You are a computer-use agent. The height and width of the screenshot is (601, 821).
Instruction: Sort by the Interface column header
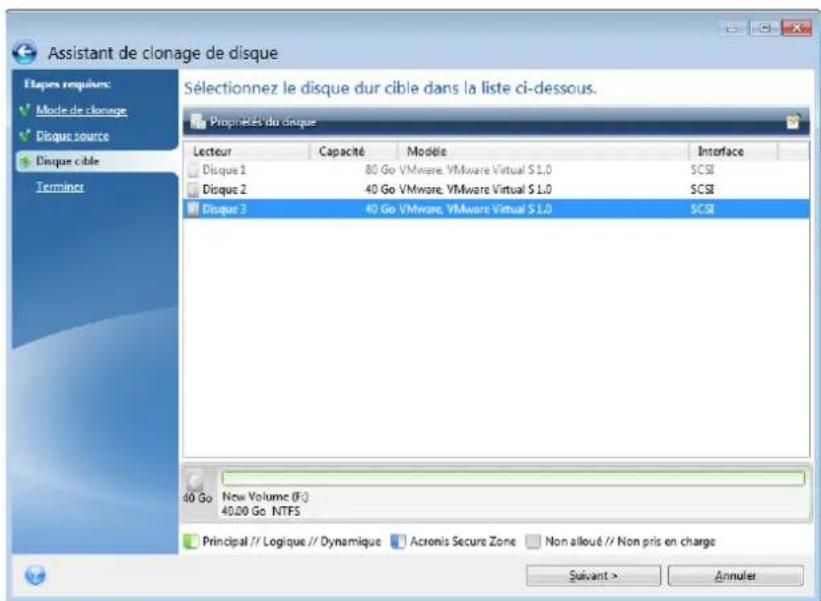tap(733, 151)
